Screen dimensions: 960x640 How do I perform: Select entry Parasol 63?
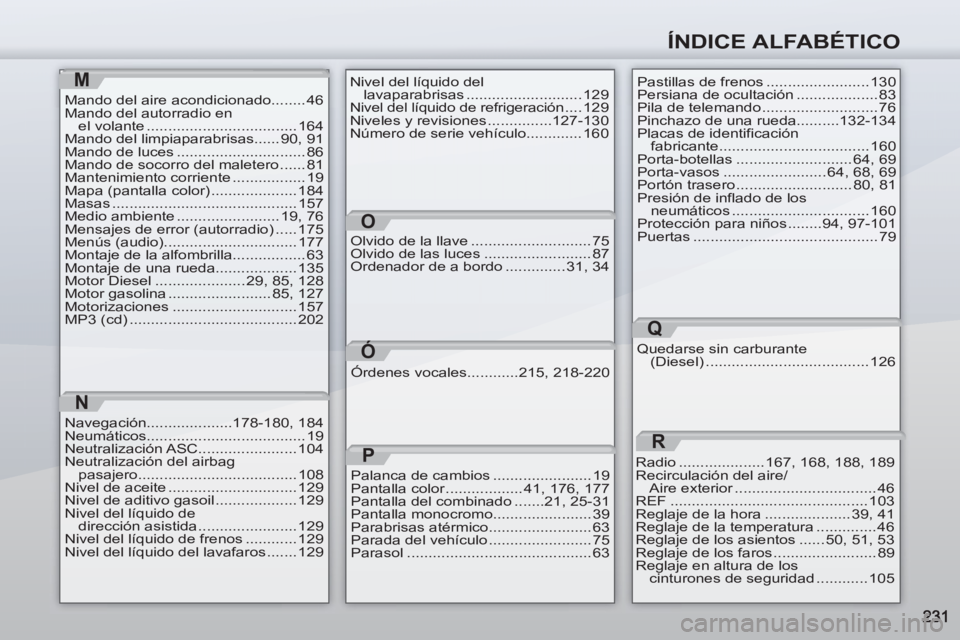pyautogui.click(x=480, y=553)
